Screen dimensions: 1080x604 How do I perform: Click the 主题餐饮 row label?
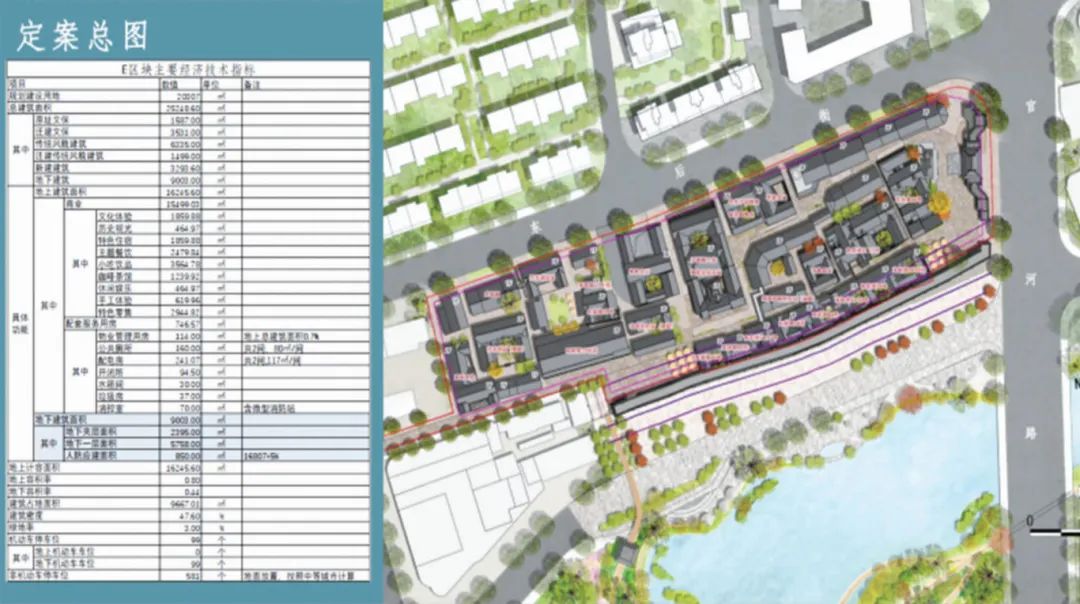(x=113, y=250)
